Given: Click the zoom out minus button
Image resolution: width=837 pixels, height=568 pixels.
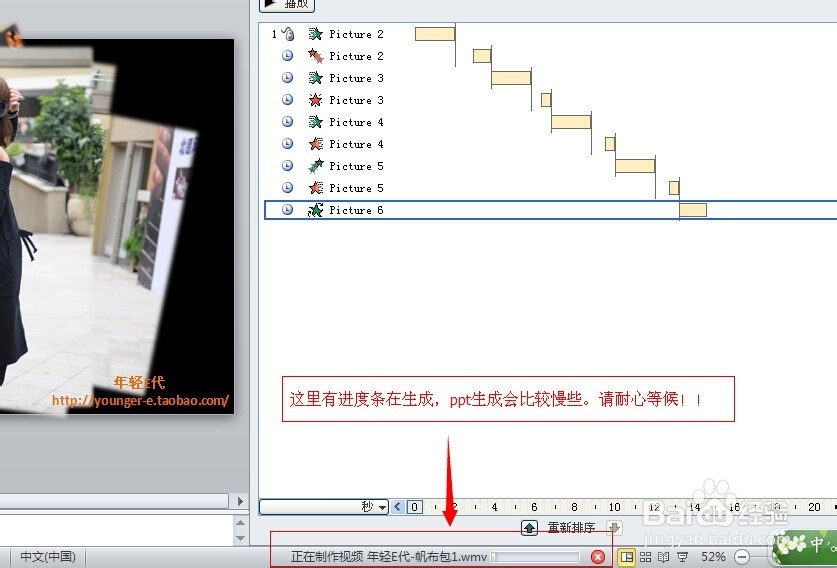Looking at the screenshot, I should pyautogui.click(x=742, y=557).
